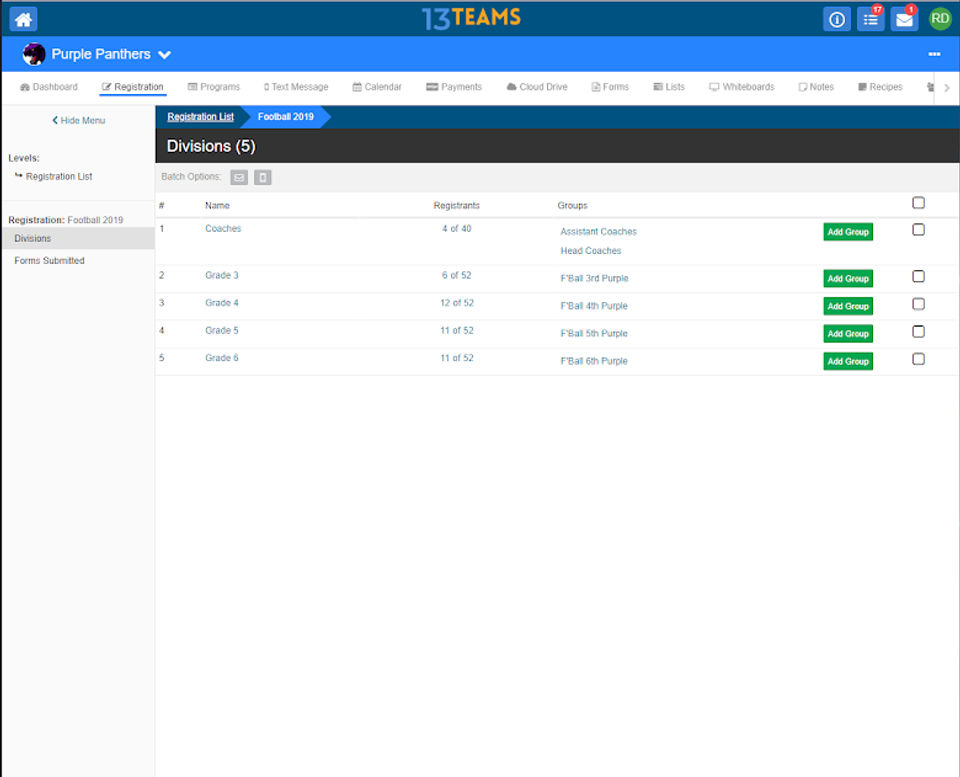Click Add Group for Grade 3
This screenshot has width=960, height=777.
click(x=848, y=279)
